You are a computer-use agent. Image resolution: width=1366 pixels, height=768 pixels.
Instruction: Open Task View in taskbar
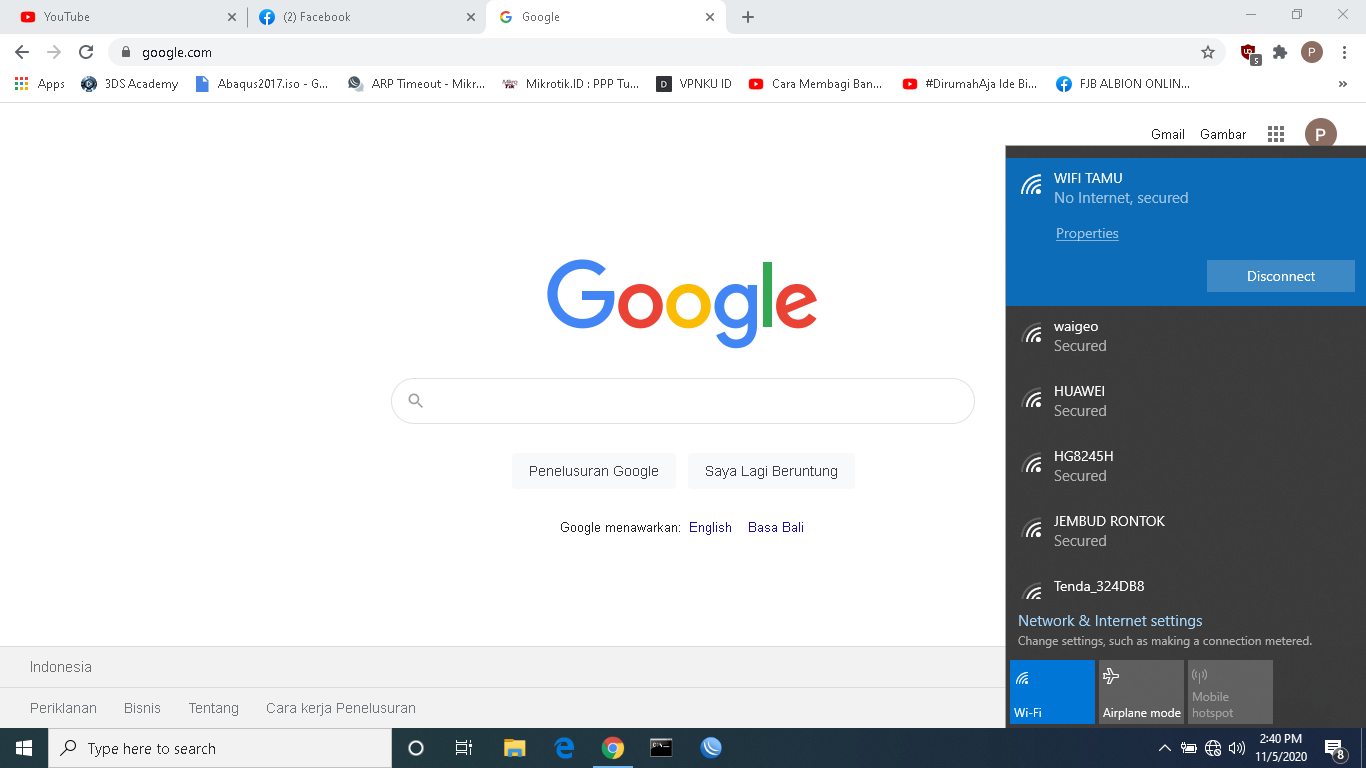click(x=464, y=748)
